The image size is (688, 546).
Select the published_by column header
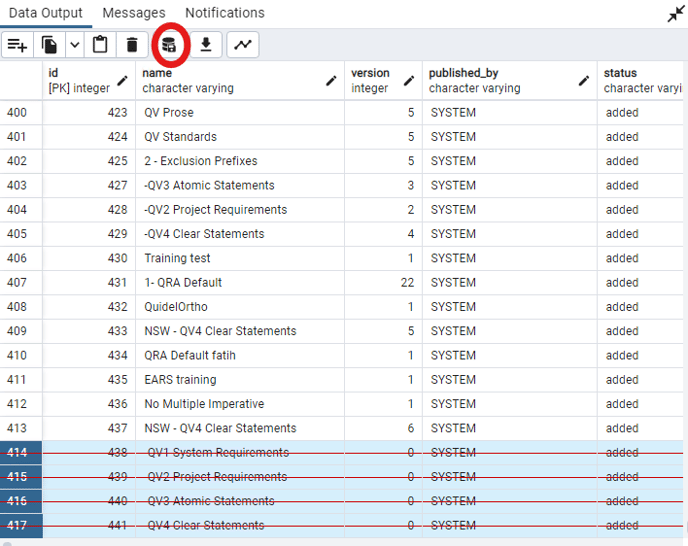(x=510, y=81)
